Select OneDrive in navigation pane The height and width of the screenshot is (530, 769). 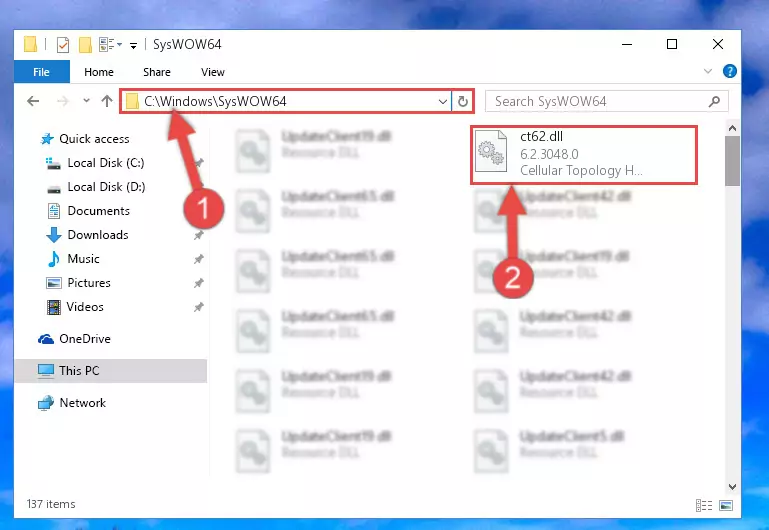74,339
